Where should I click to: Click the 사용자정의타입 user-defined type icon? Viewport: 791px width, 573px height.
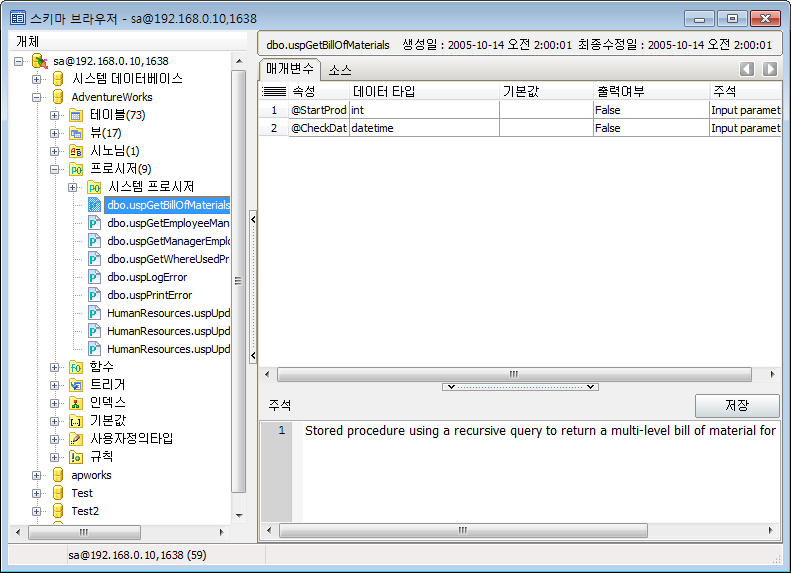click(x=76, y=439)
